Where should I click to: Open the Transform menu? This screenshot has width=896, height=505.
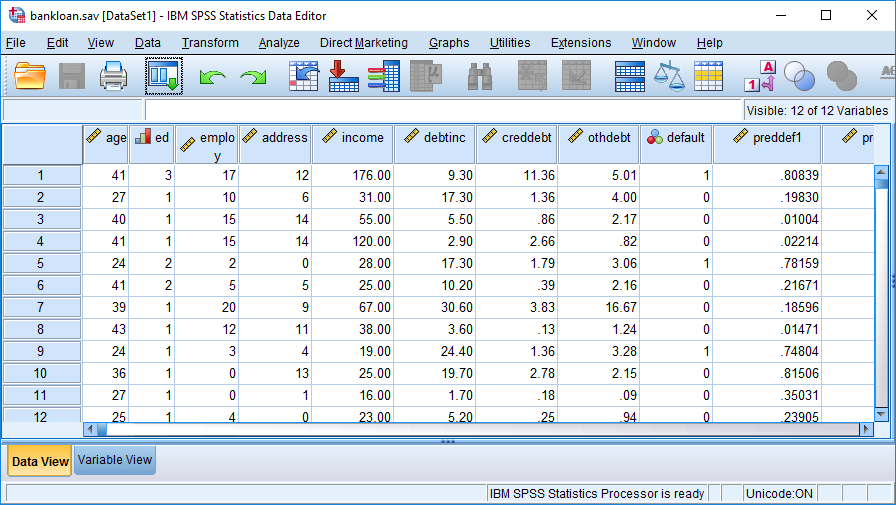click(210, 43)
